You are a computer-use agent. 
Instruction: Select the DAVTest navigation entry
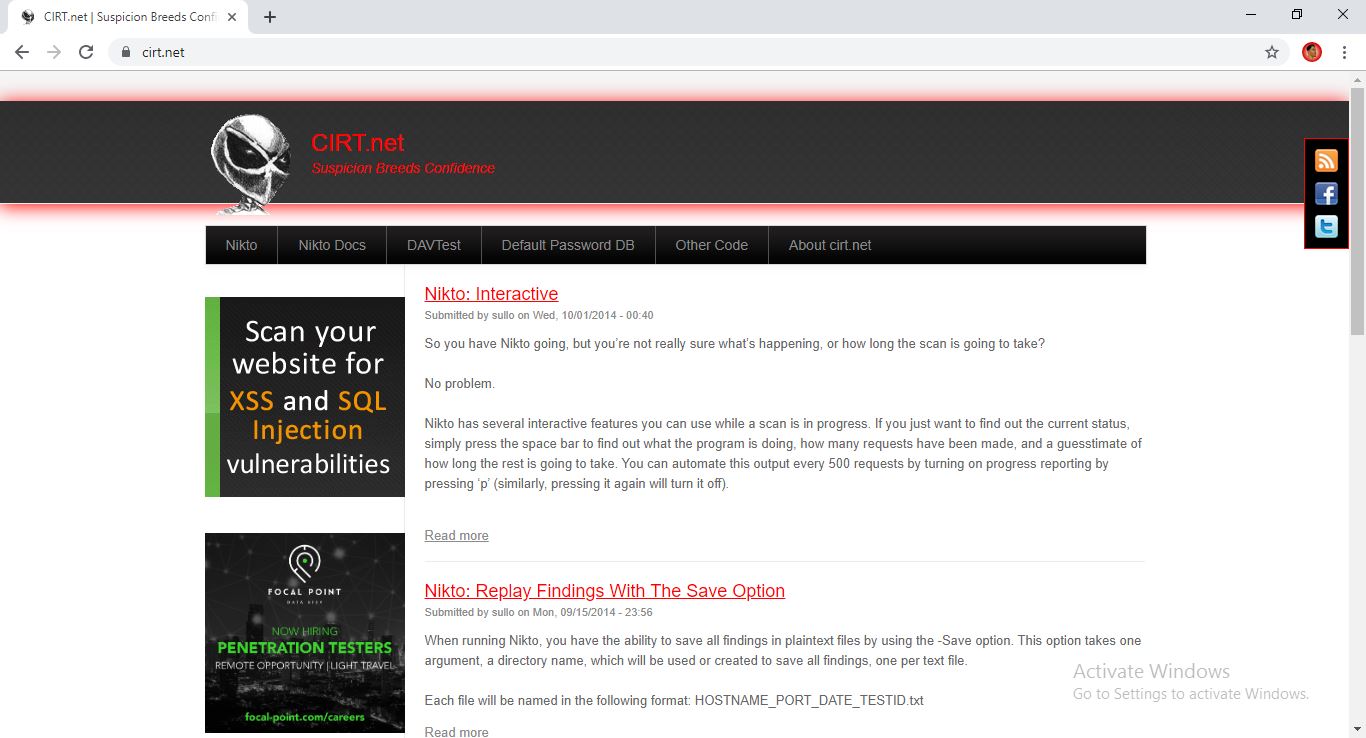click(x=433, y=244)
